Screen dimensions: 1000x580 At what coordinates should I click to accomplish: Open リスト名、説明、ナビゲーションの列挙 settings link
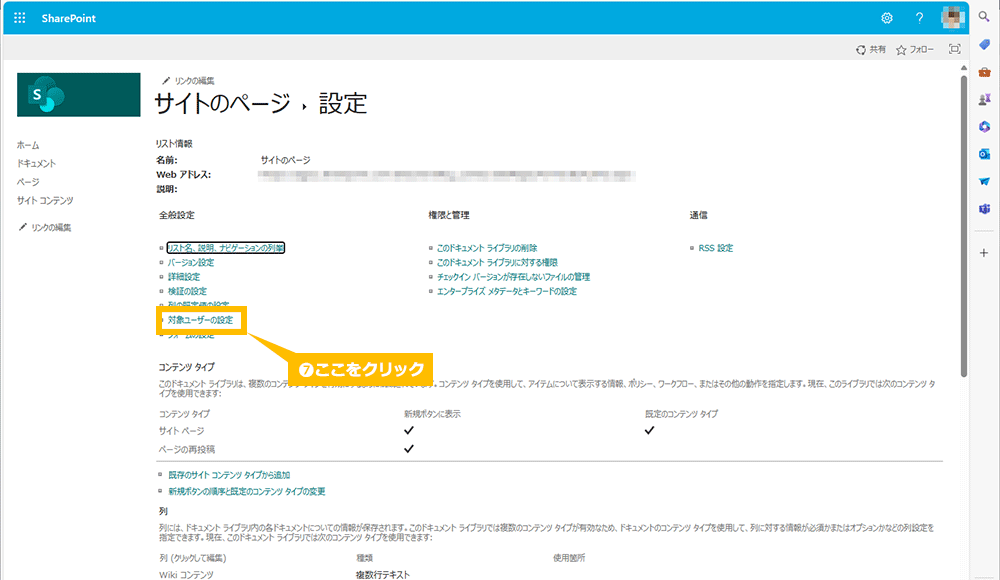(x=226, y=248)
